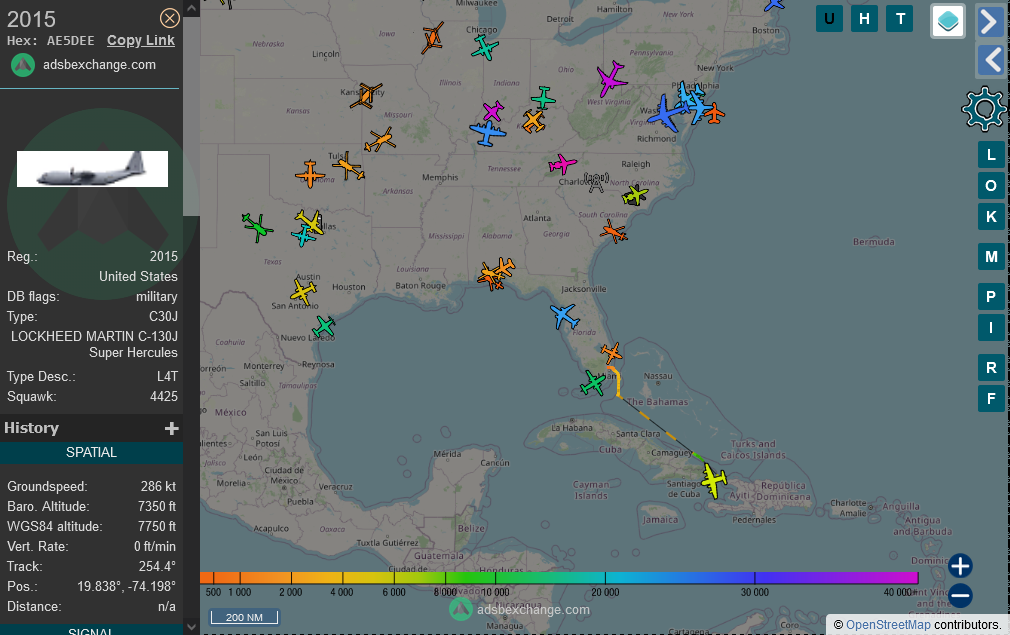Zoom out the map with the minus button
Viewport: 1010px width, 635px height.
(x=960, y=595)
